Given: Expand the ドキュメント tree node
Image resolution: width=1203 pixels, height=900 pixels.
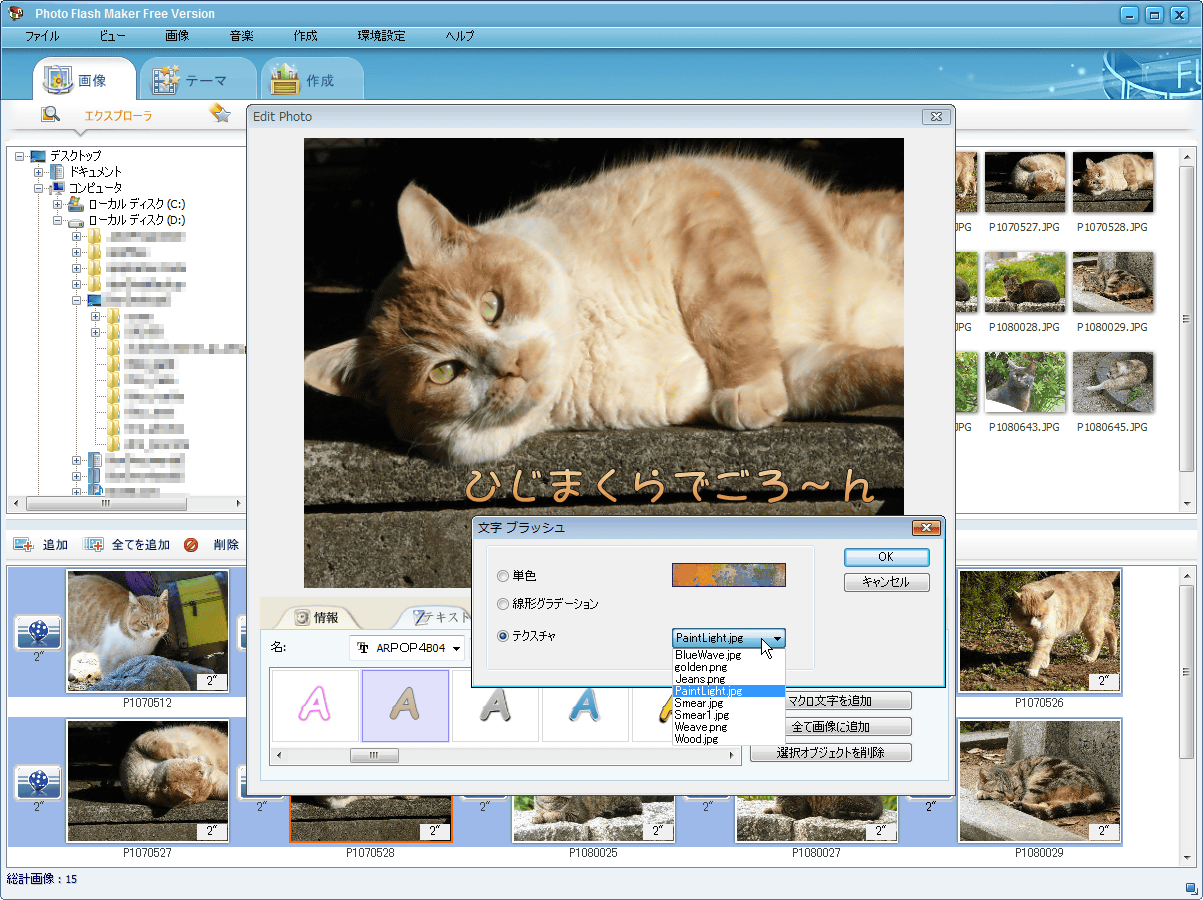Looking at the screenshot, I should pos(39,172).
